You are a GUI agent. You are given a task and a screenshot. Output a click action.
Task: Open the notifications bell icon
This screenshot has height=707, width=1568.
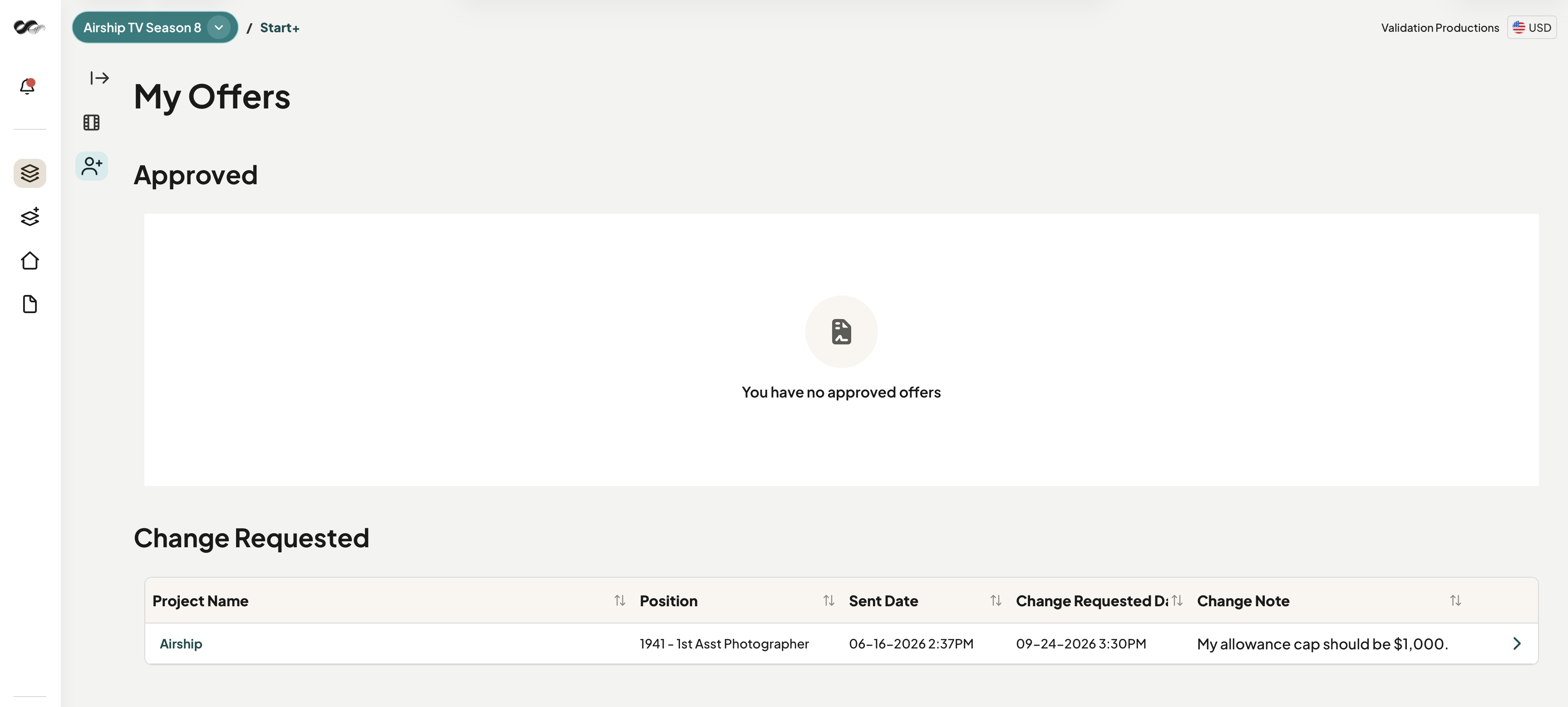[27, 86]
